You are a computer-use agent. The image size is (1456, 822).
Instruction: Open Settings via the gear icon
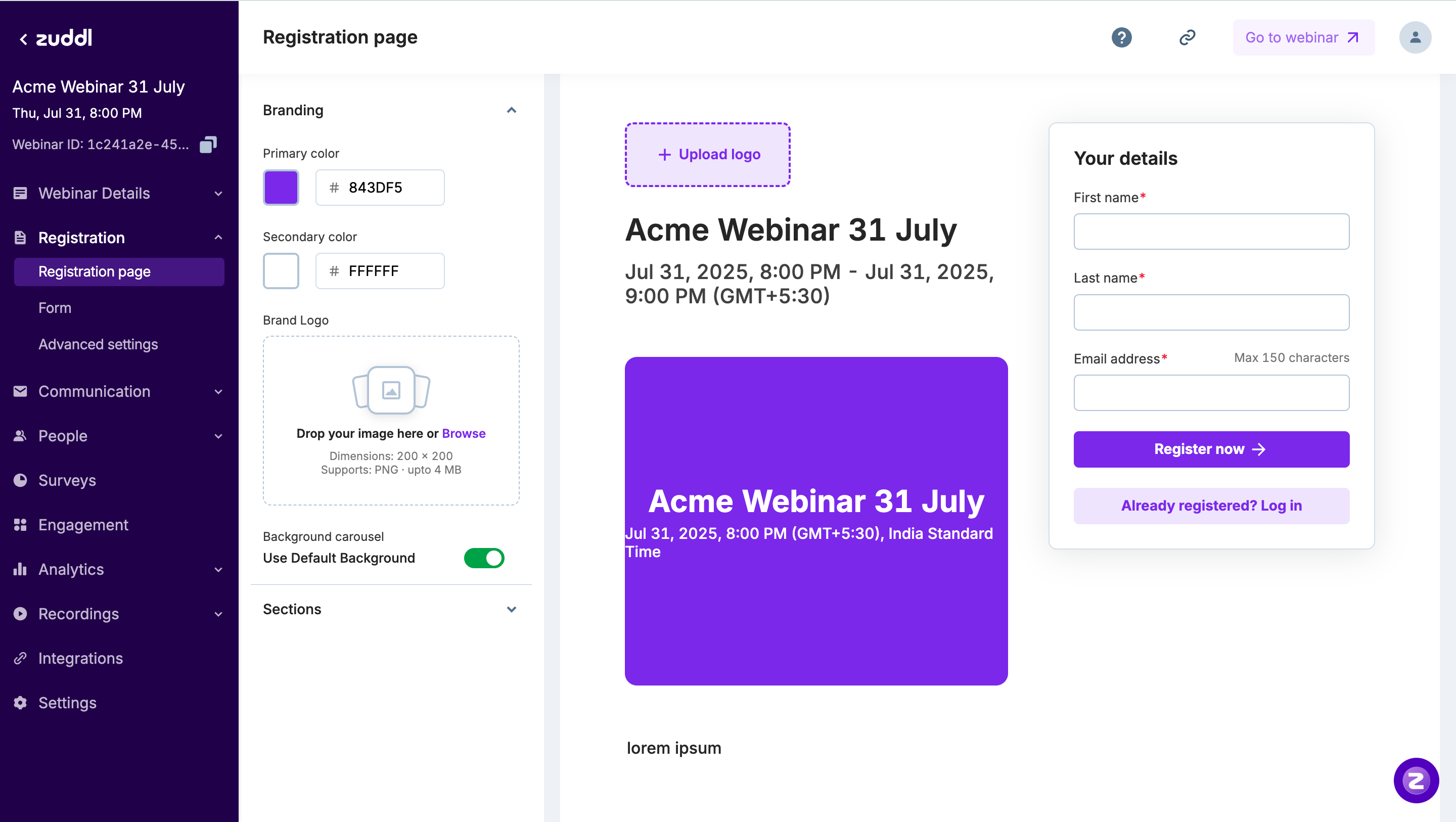click(20, 703)
